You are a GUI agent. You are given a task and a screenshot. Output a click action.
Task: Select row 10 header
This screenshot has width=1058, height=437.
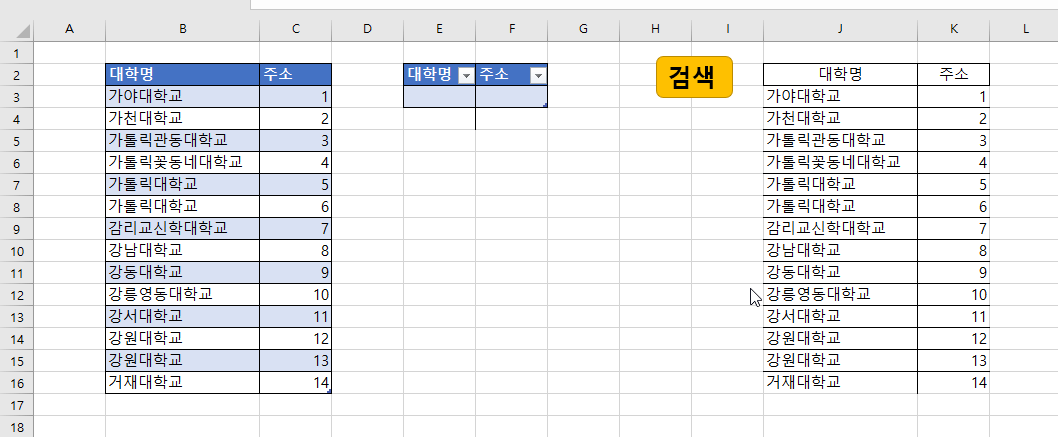click(16, 251)
